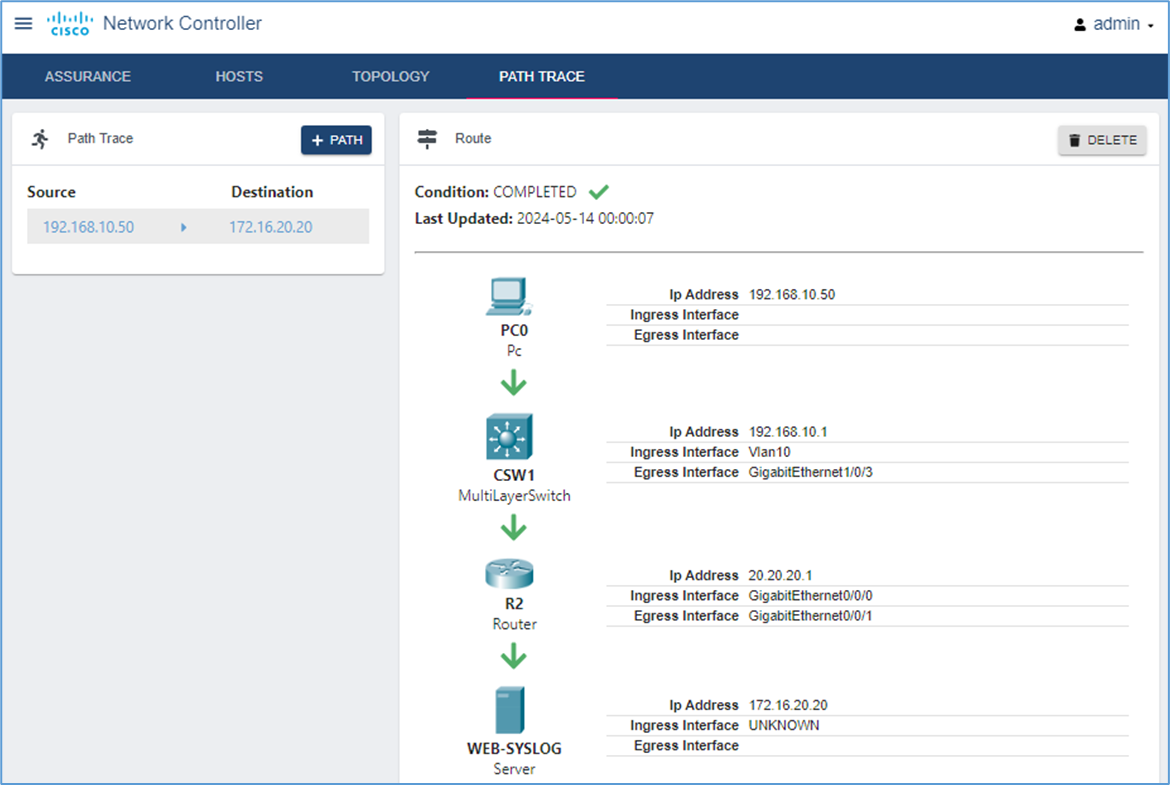Click the arrow between PC0 and CSW1
Image resolution: width=1170 pixels, height=785 pixels.
tap(513, 383)
